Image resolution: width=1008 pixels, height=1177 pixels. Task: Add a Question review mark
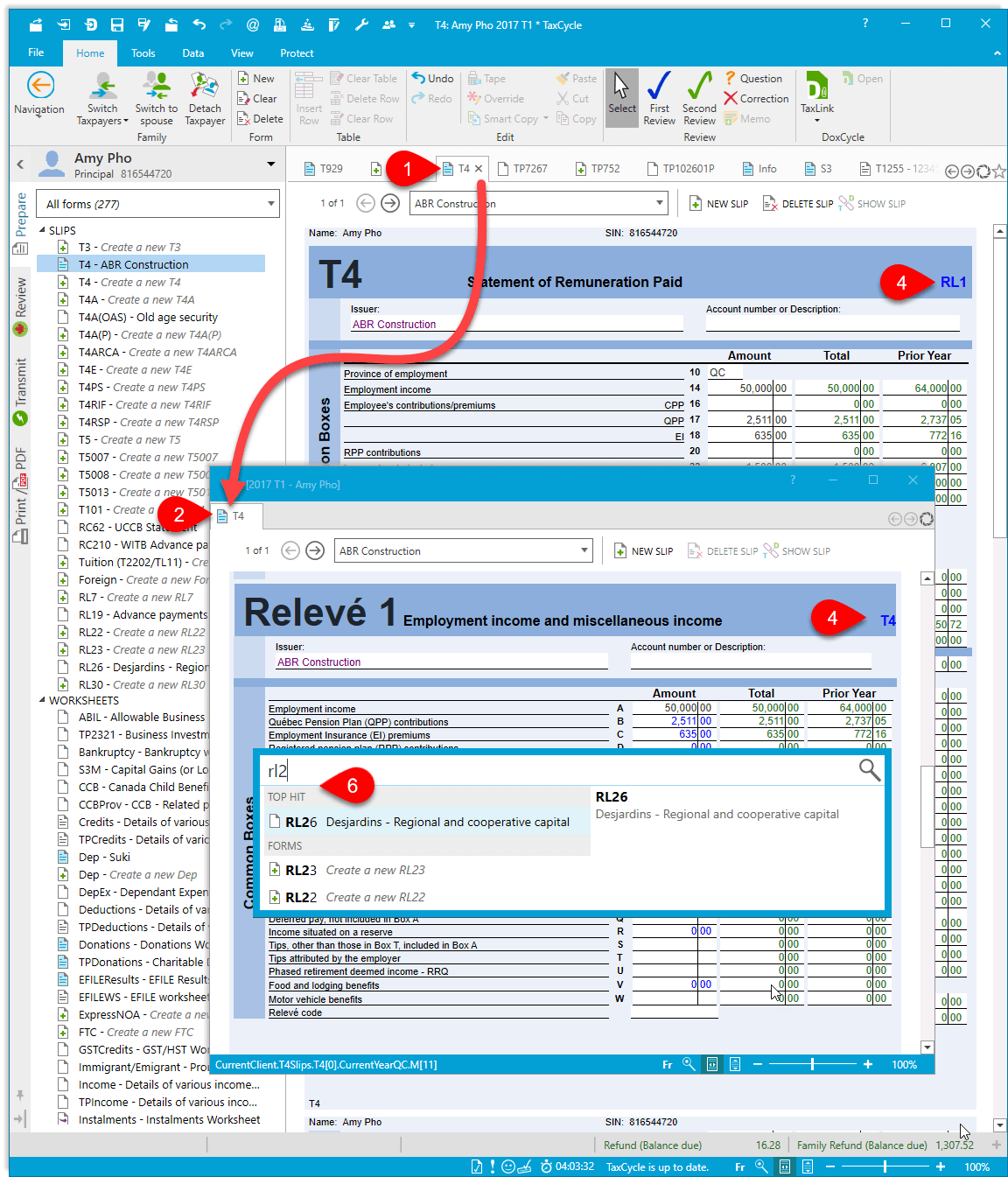753,79
